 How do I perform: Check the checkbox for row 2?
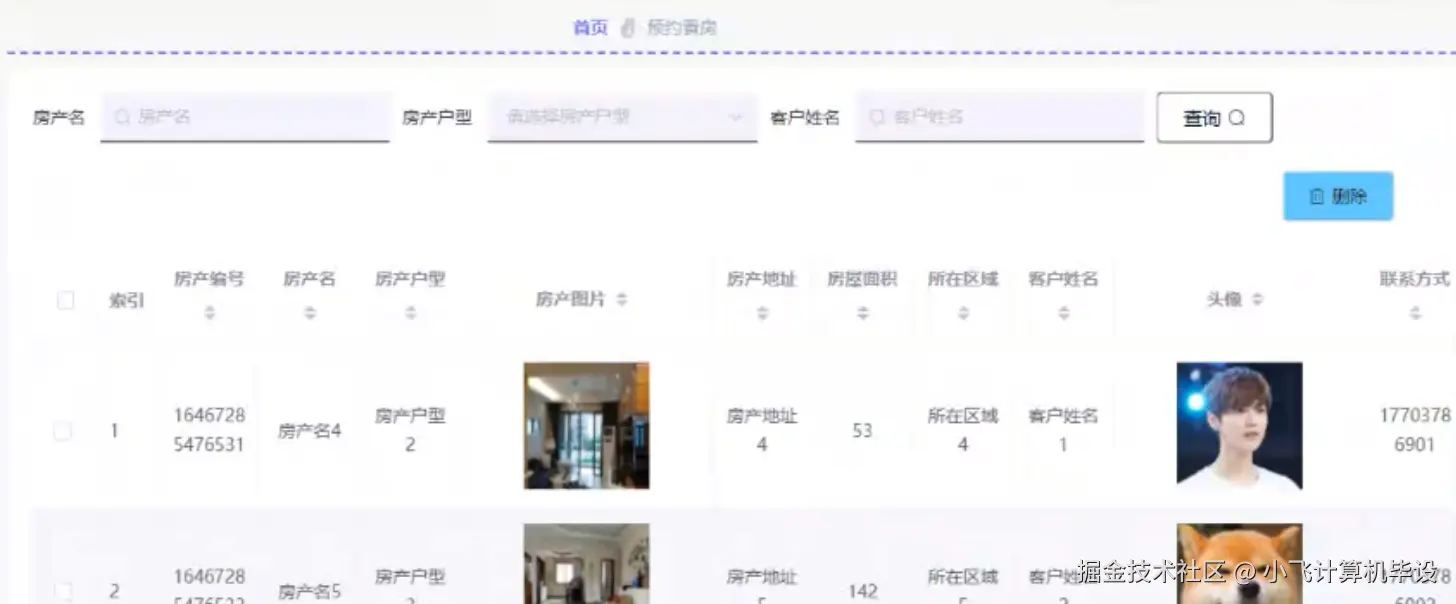point(63,591)
